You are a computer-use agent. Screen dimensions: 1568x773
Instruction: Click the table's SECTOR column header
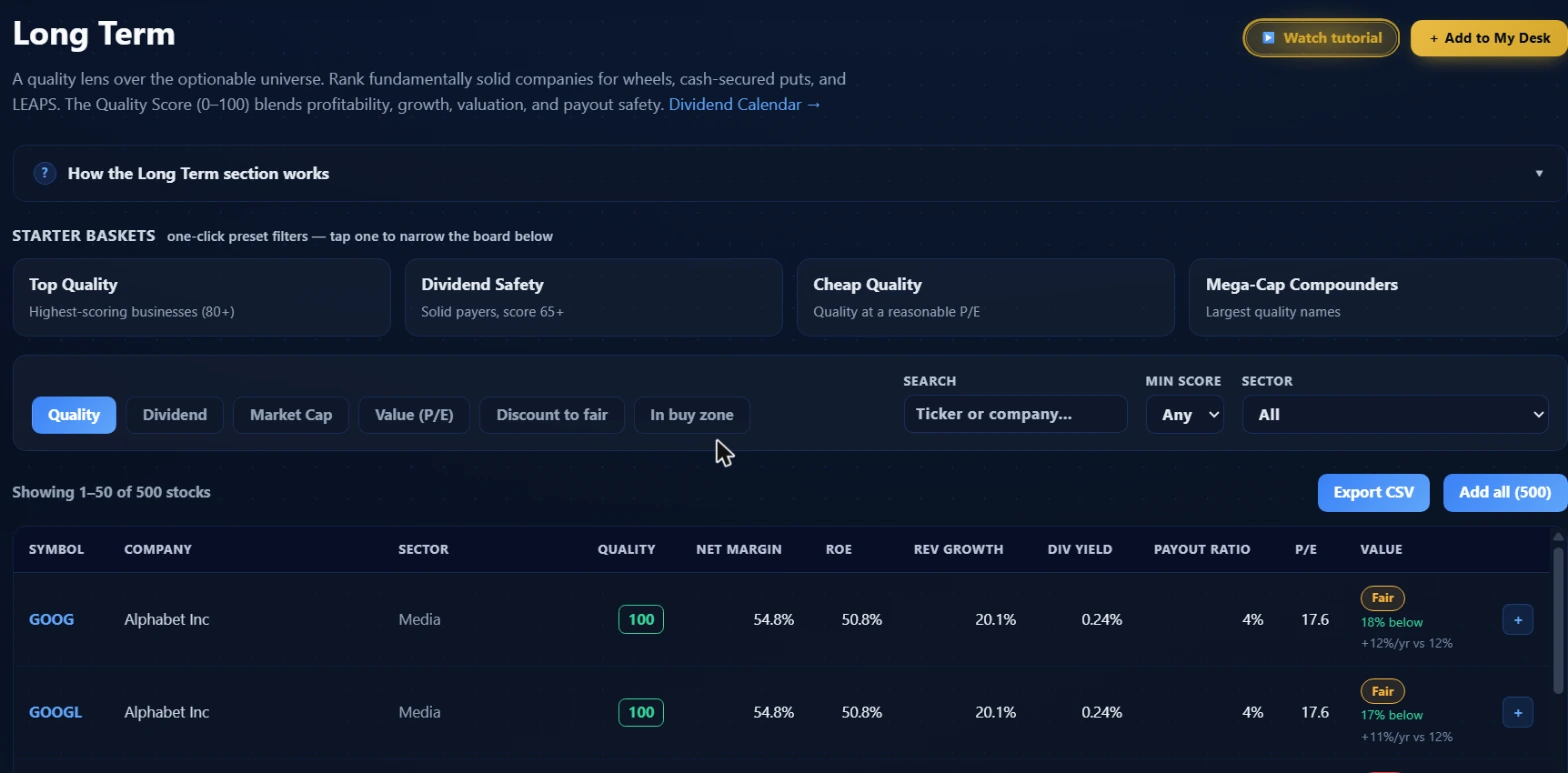tap(423, 549)
